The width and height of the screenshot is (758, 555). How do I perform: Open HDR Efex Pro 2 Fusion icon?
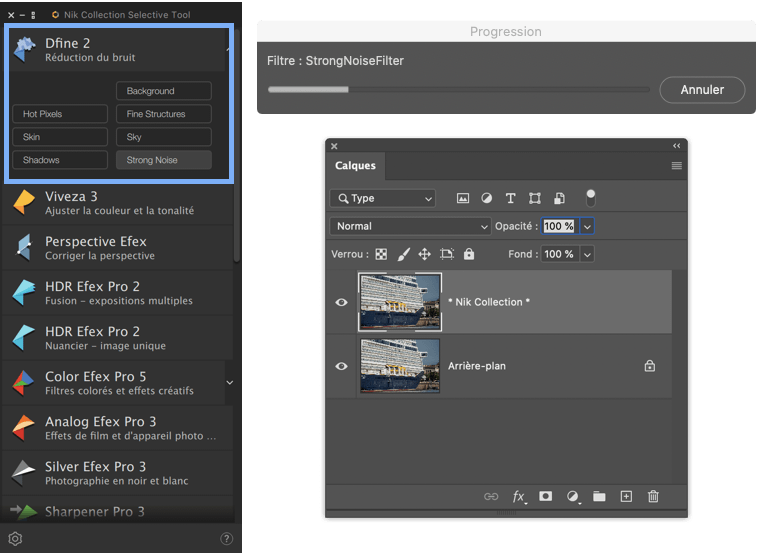pyautogui.click(x=24, y=292)
